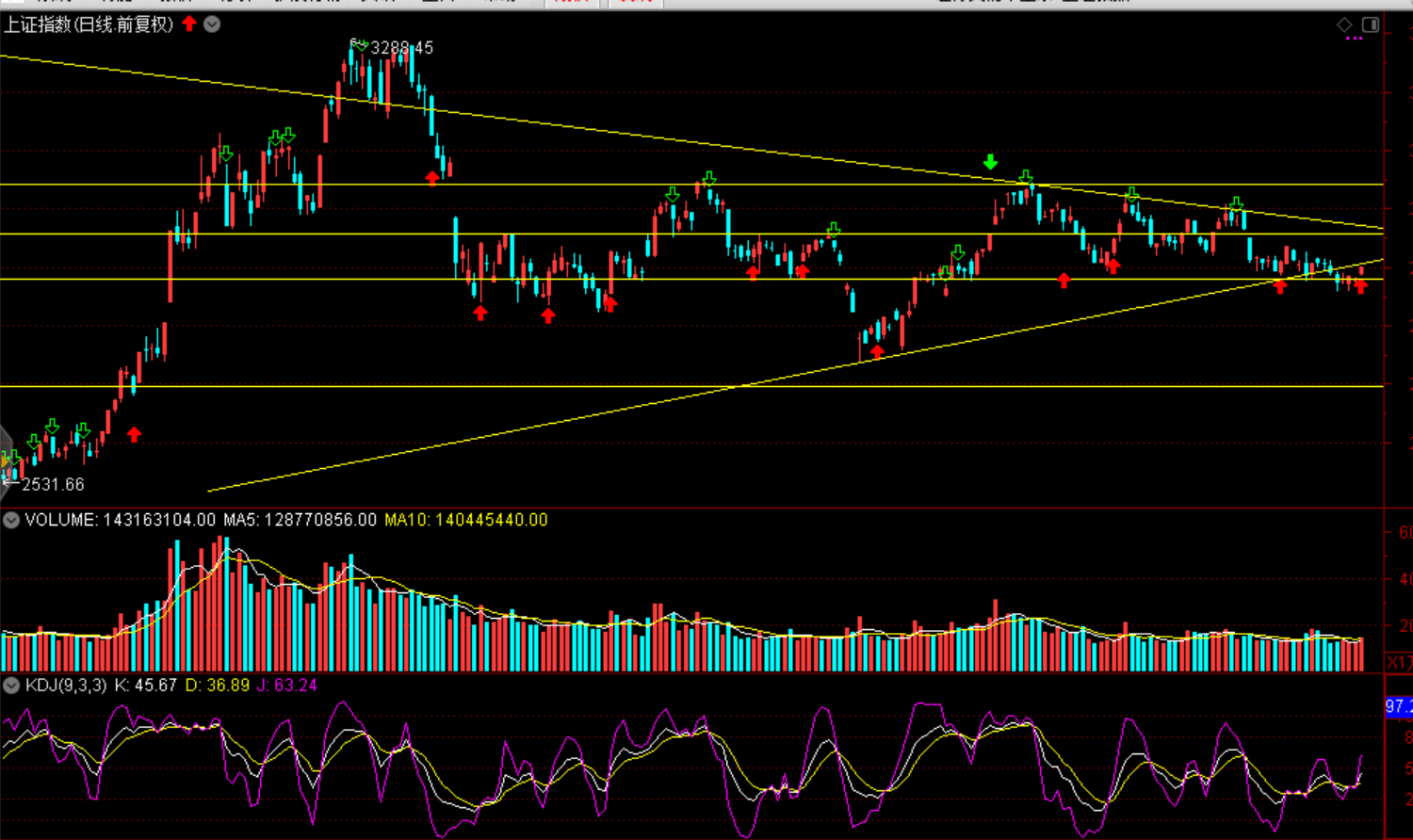
Task: Click the solid green down arrow marker
Action: pyautogui.click(x=990, y=162)
